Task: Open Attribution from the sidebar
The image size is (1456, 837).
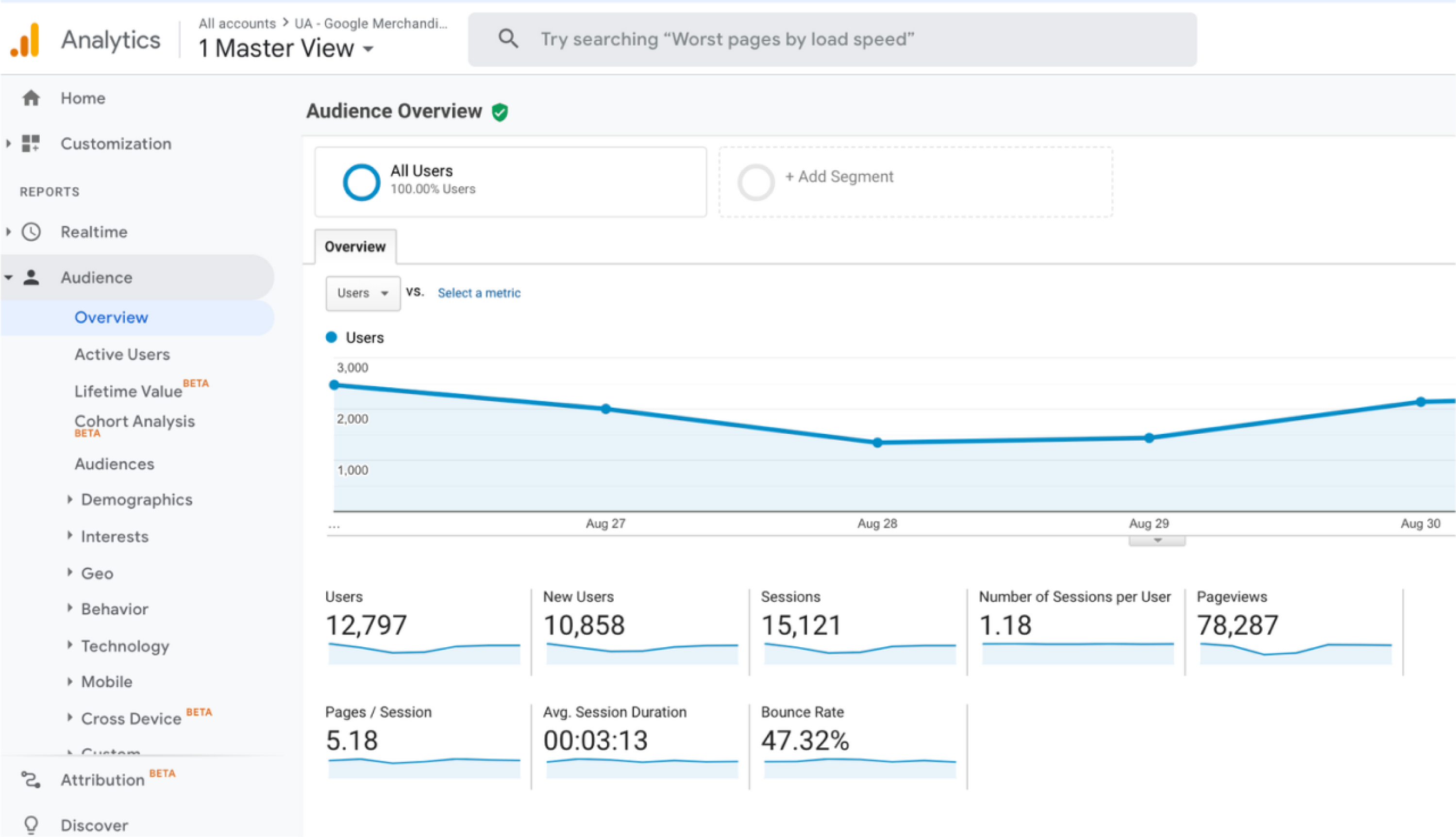Action: click(102, 780)
